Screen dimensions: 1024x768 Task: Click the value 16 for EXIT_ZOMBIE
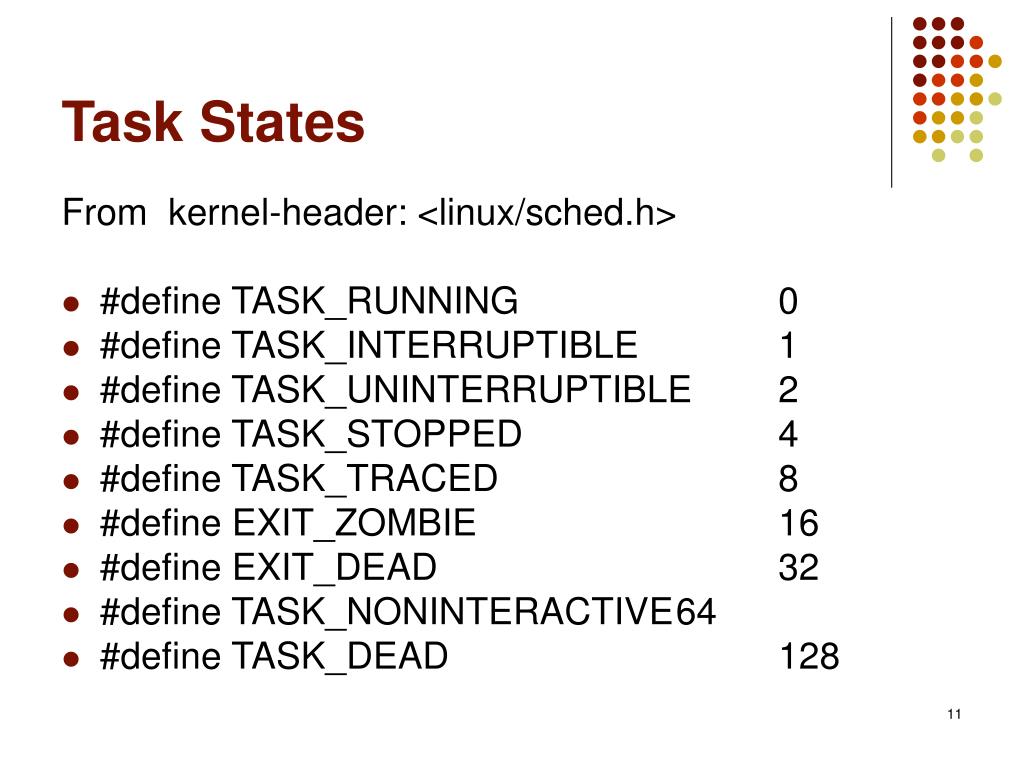click(799, 523)
